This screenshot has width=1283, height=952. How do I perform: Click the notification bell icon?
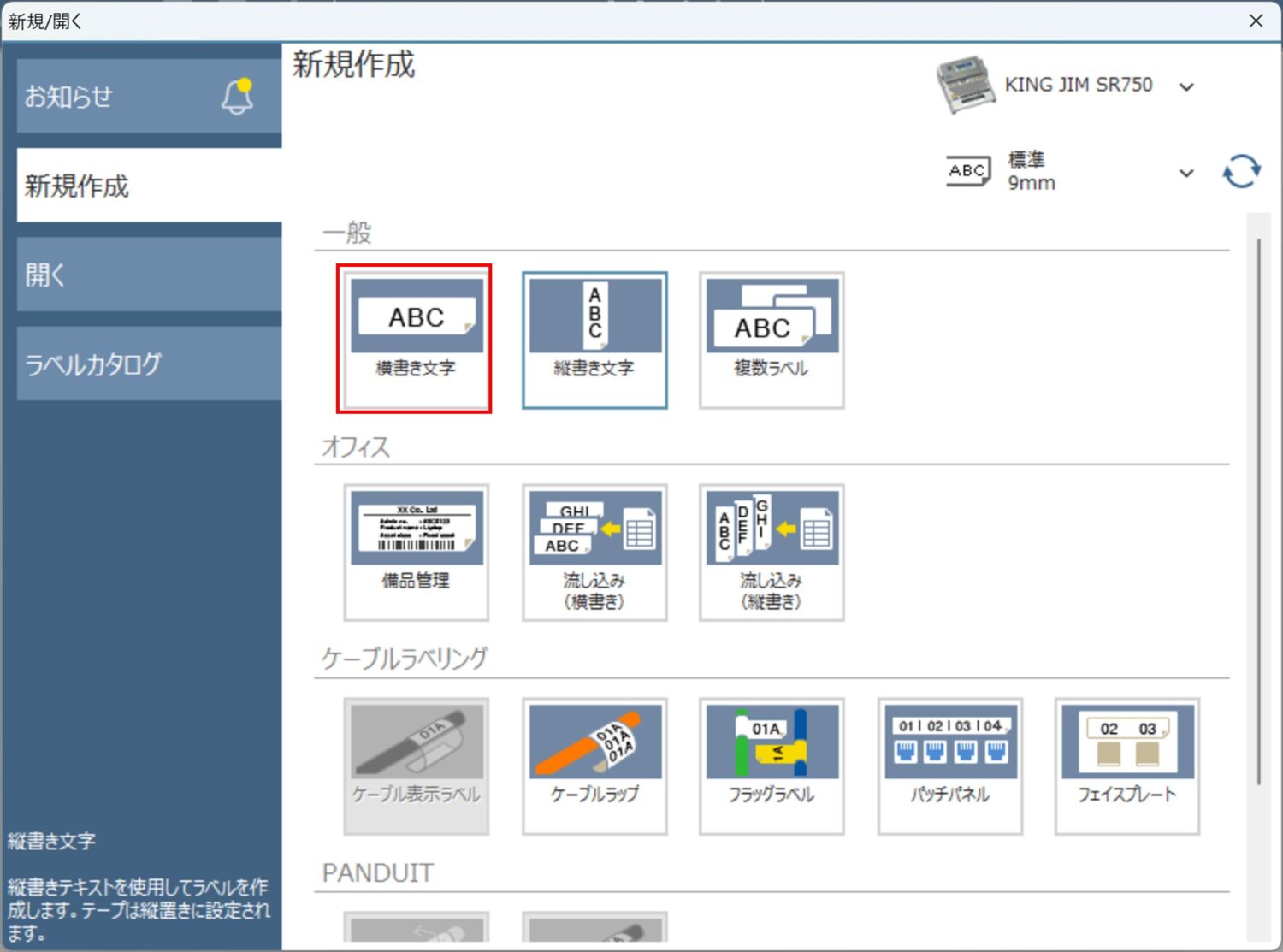tap(238, 97)
